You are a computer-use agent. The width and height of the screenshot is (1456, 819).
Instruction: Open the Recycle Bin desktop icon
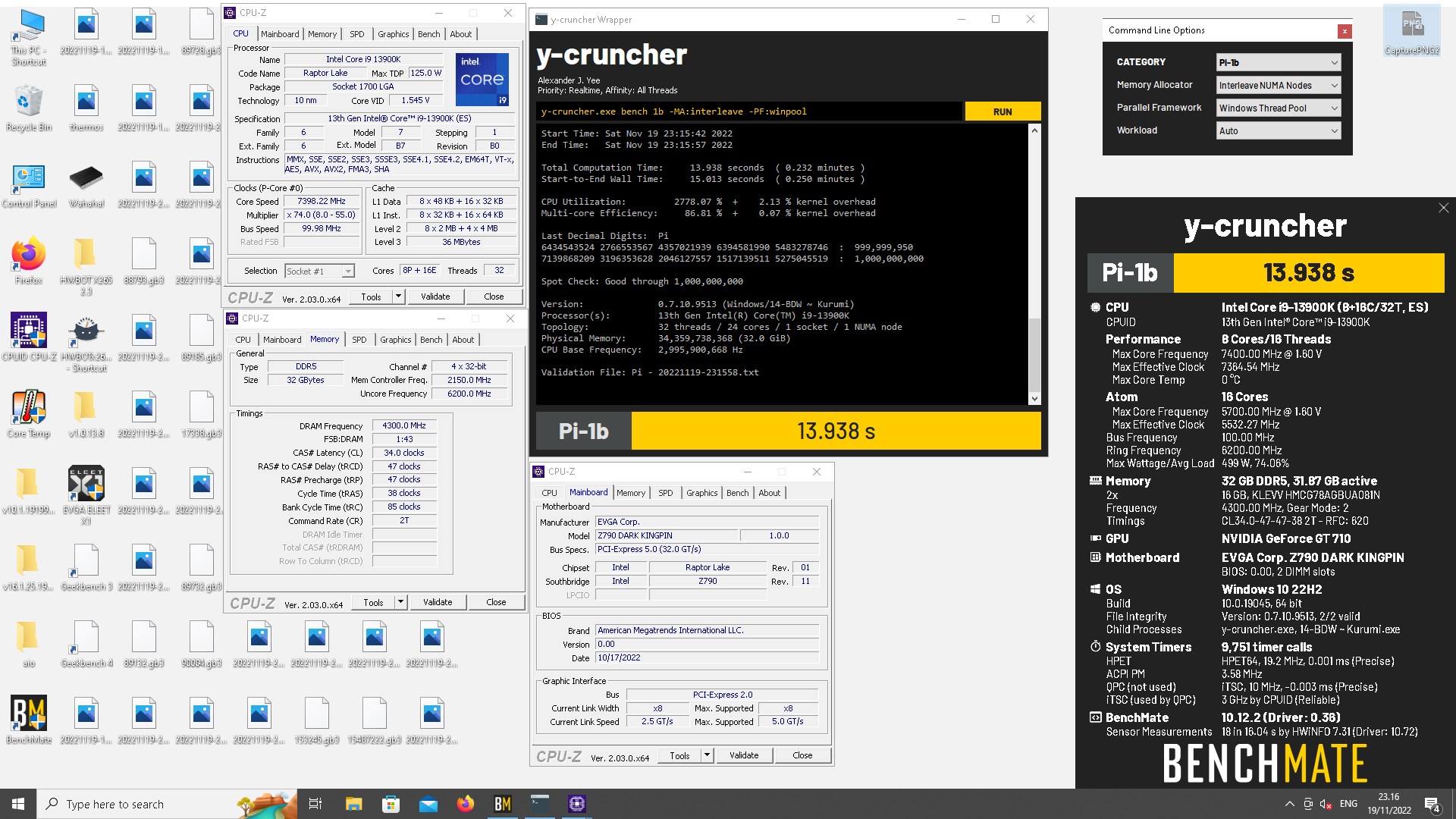(x=29, y=108)
